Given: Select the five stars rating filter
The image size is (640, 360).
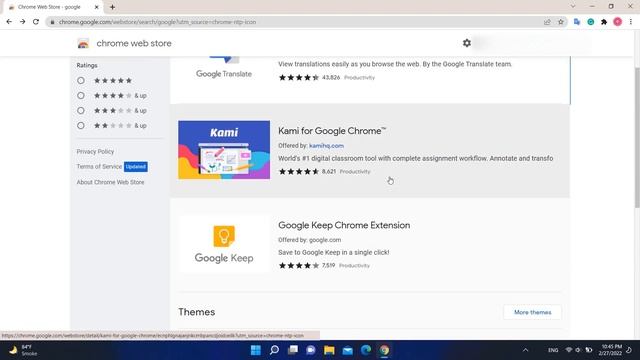Looking at the screenshot, I should point(81,80).
